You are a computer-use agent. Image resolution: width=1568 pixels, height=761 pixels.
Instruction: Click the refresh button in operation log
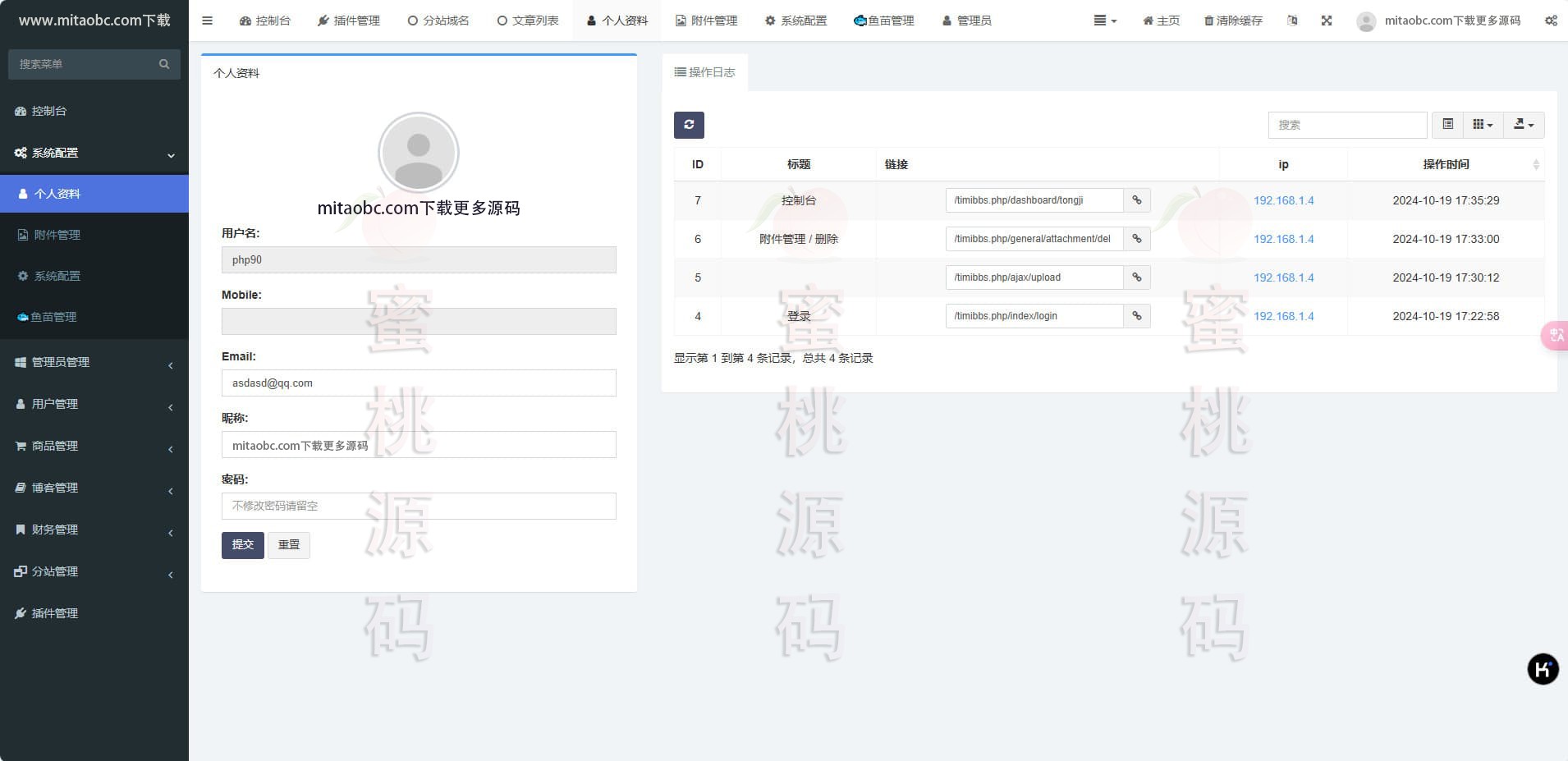(x=689, y=125)
